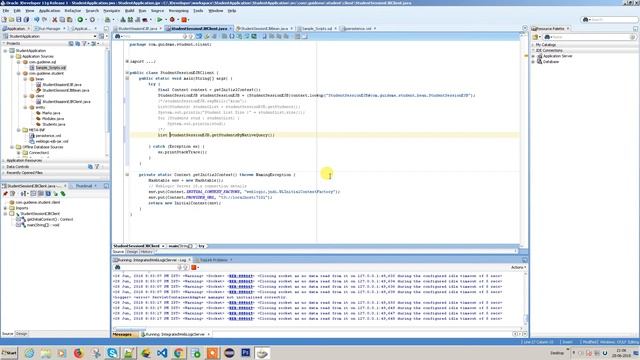Image resolution: width=640 pixels, height=360 pixels.
Task: Collapse the Application Sources folder
Action: pos(12,56)
